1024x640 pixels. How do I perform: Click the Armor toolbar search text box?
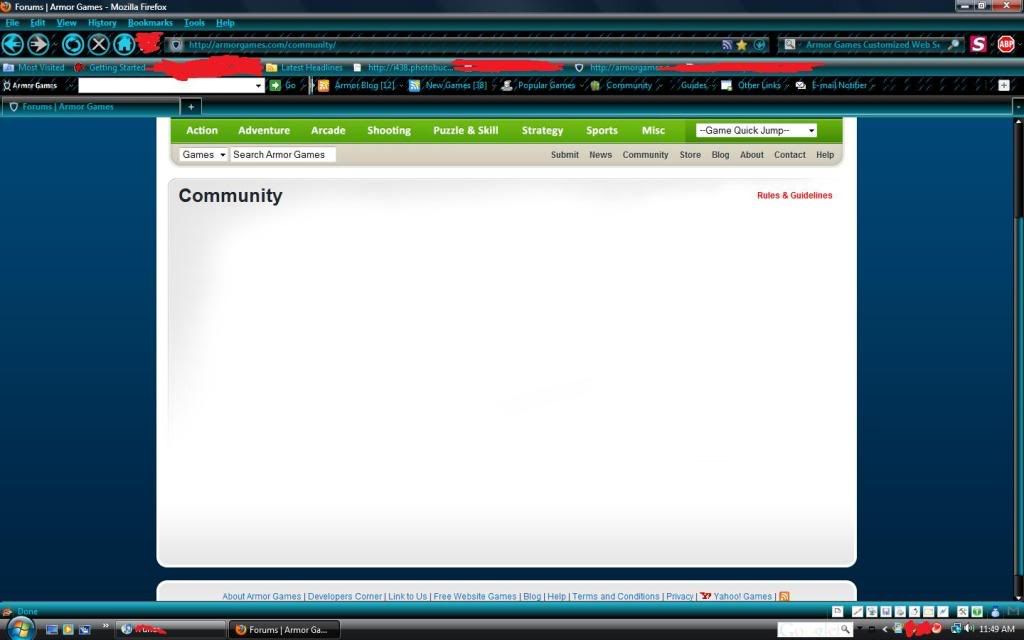pyautogui.click(x=166, y=86)
